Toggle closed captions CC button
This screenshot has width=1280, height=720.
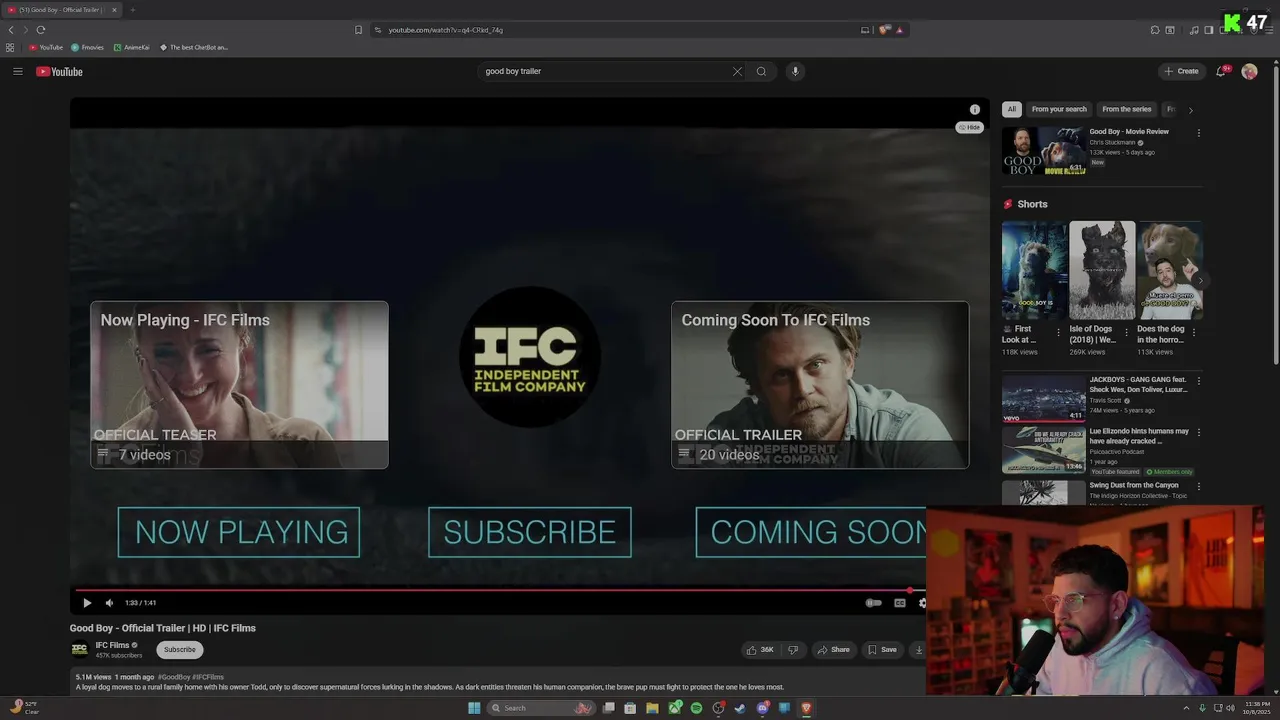click(x=899, y=603)
